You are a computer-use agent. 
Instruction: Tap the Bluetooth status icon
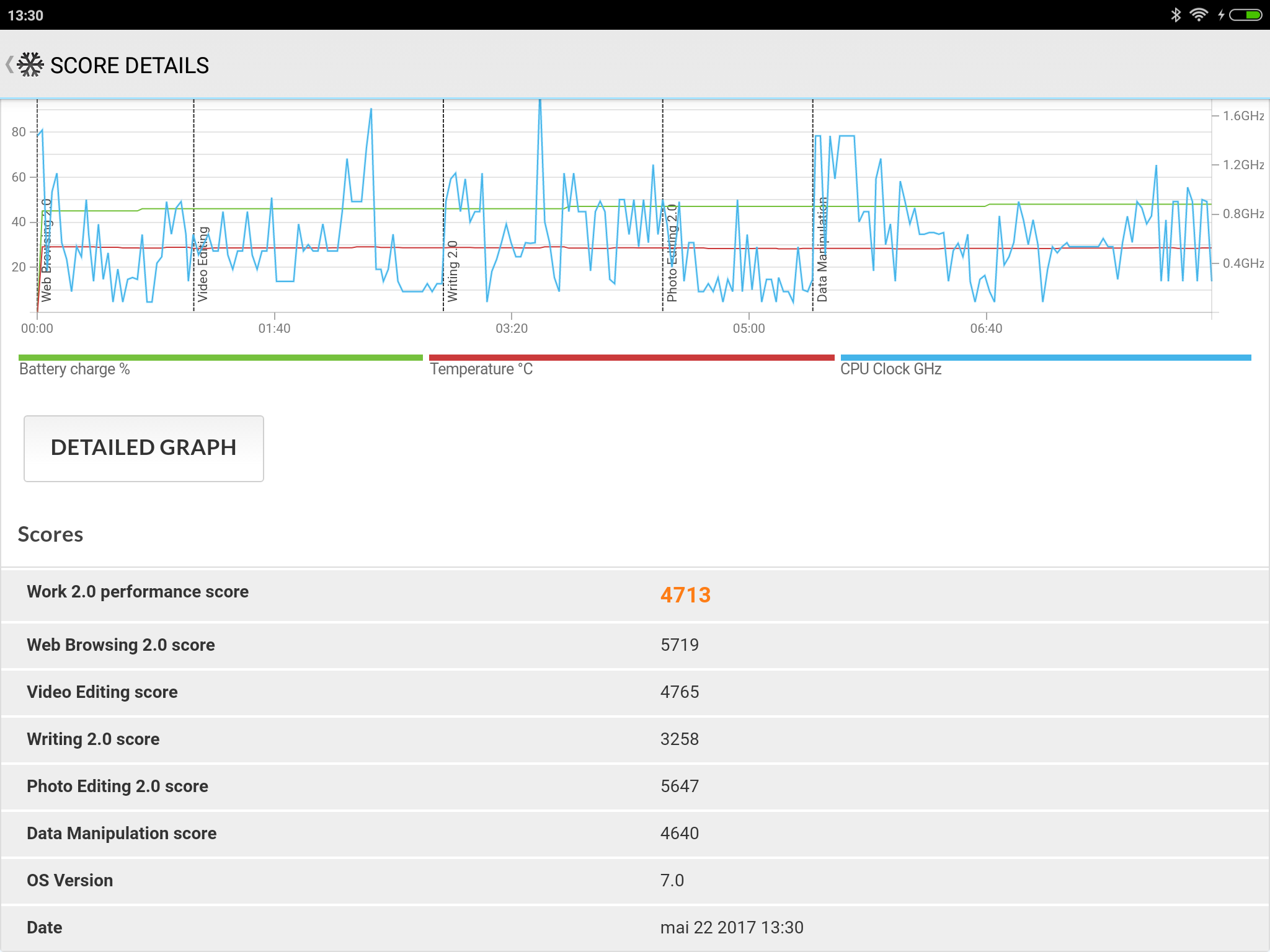1175,15
